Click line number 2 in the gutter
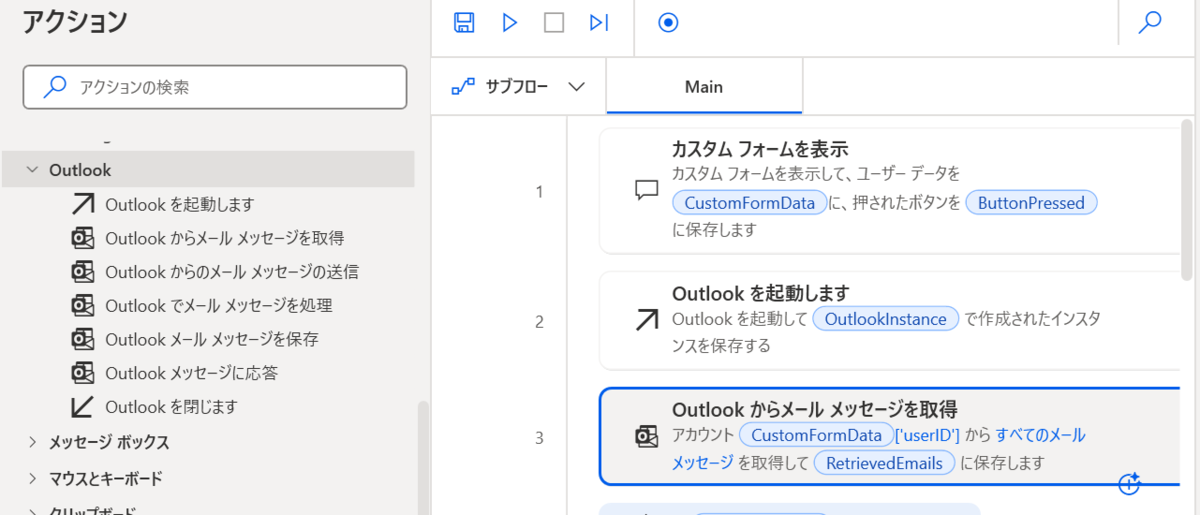The image size is (1200, 515). [540, 321]
